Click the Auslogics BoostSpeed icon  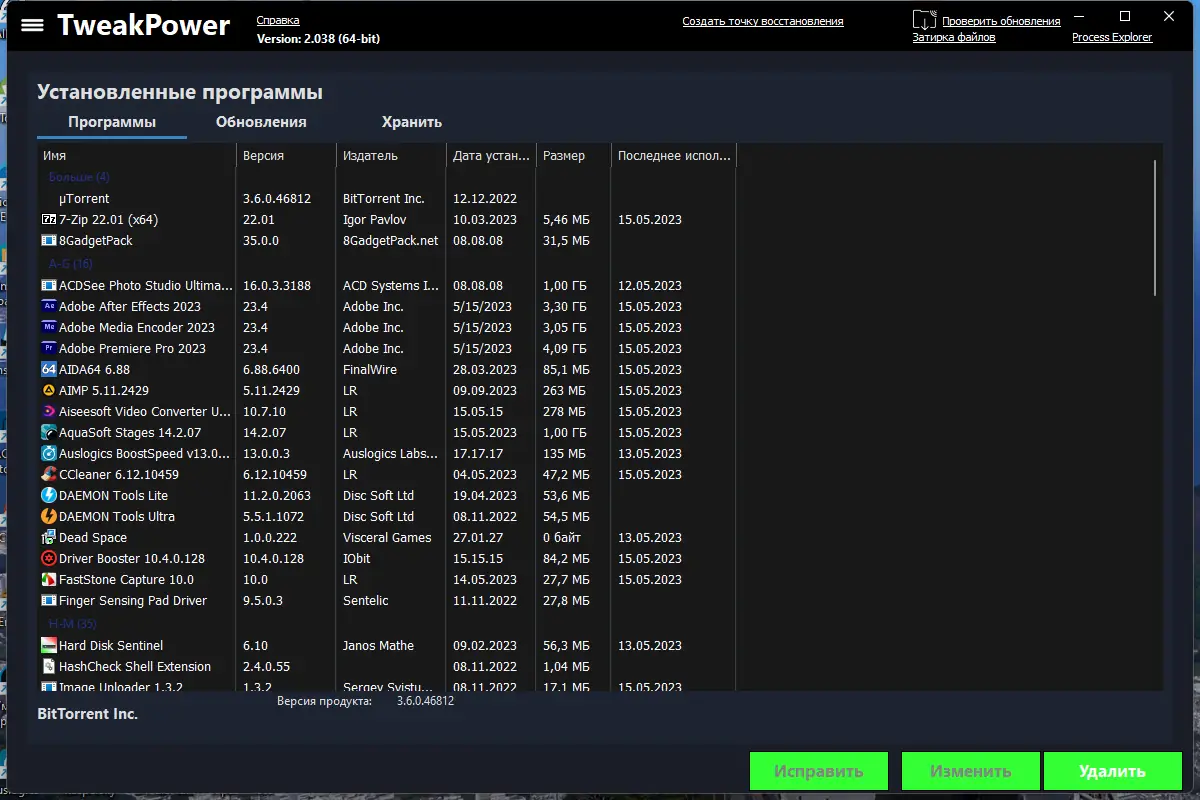[49, 454]
